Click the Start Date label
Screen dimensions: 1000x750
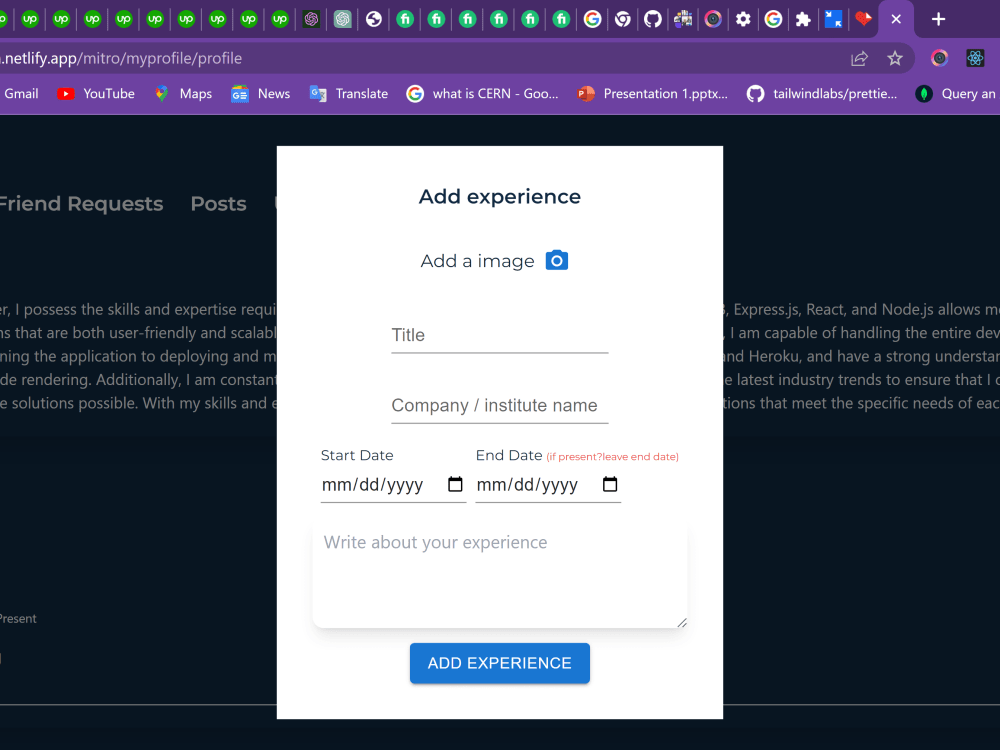pyautogui.click(x=357, y=455)
